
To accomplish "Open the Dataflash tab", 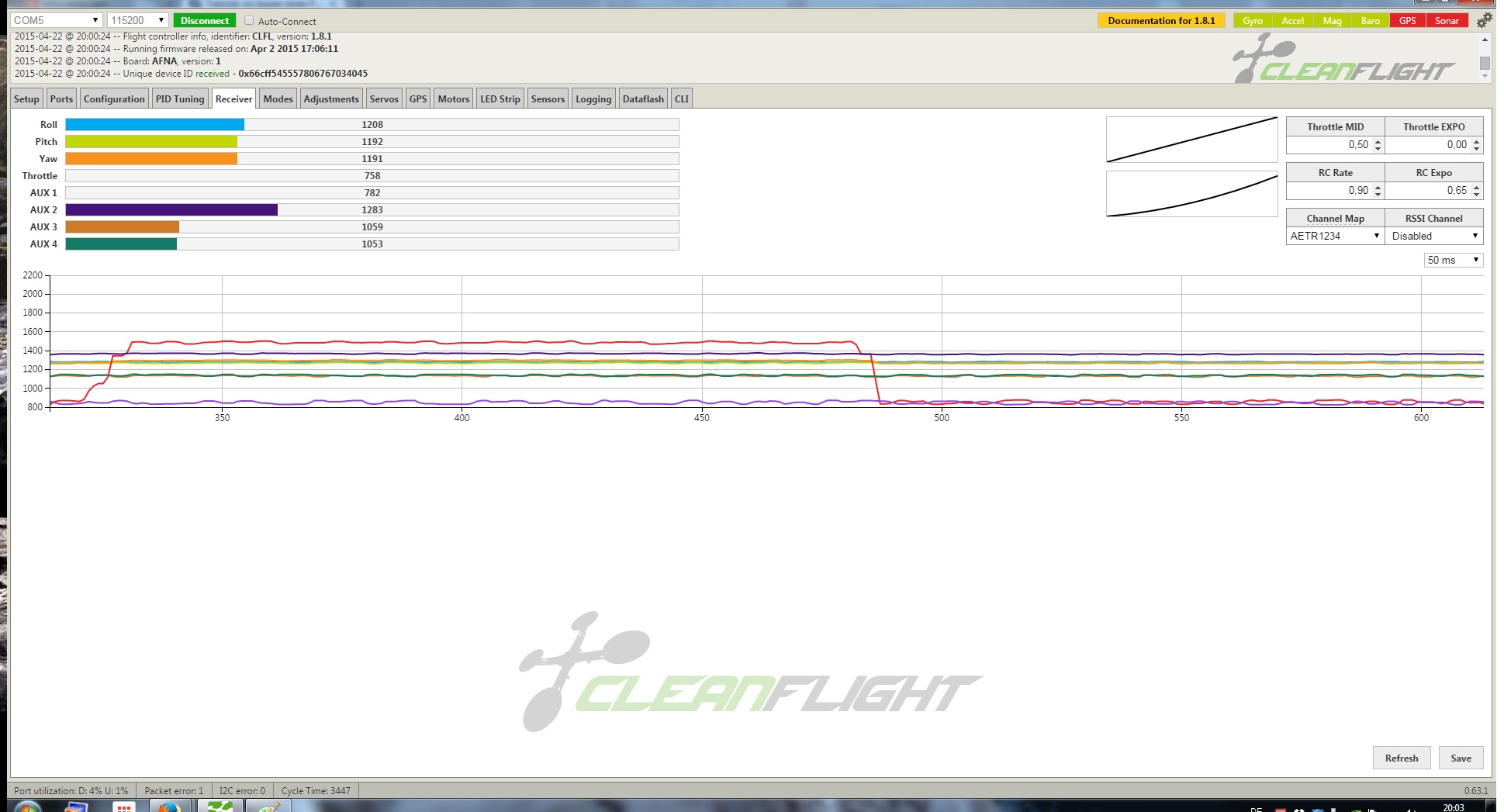I will (643, 98).
